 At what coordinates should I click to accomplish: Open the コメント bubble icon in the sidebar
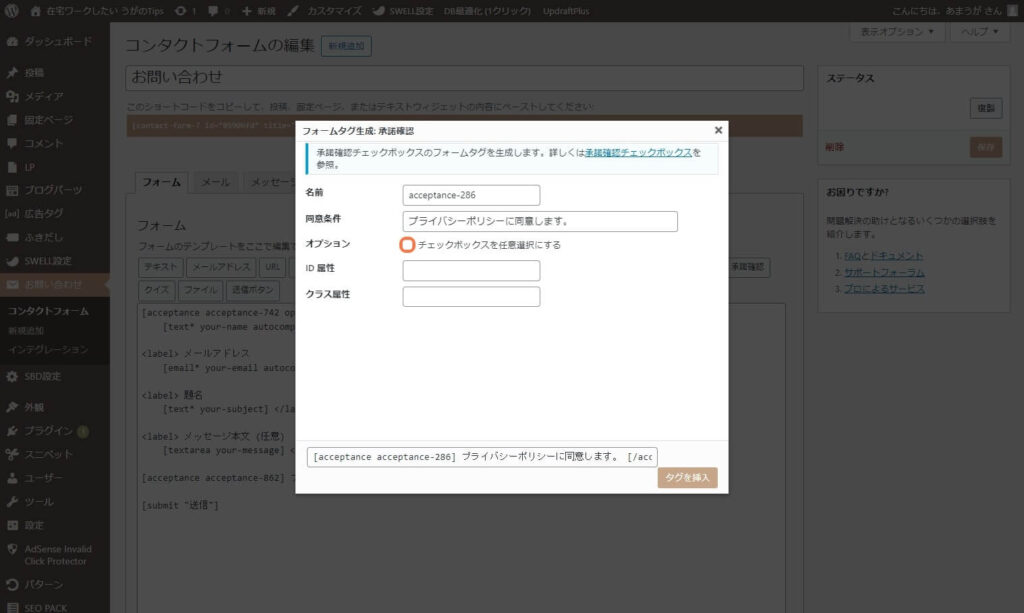tap(12, 143)
